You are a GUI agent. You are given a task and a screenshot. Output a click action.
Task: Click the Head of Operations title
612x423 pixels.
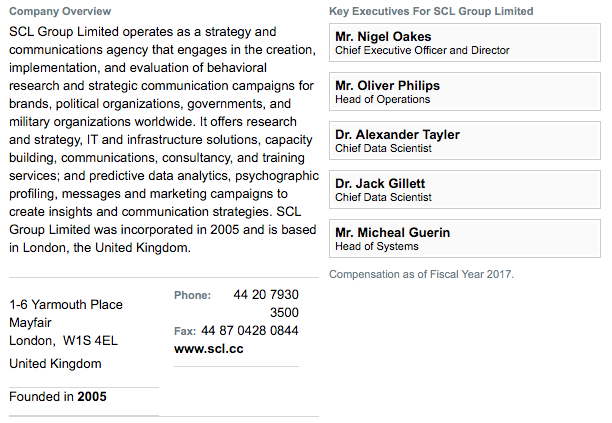pos(382,100)
